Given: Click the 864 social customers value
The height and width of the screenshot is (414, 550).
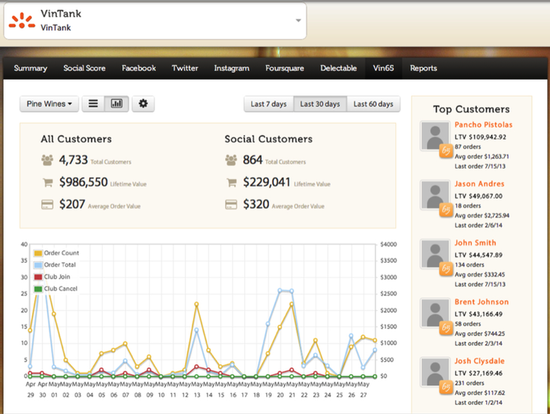Looking at the screenshot, I should tap(253, 160).
